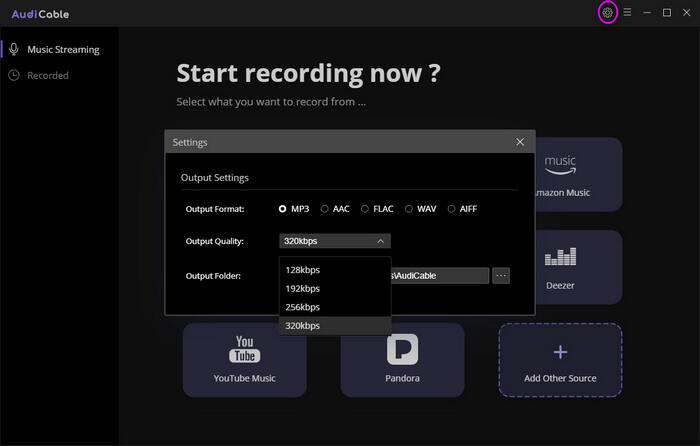
Task: Click the YouTube Music source tile
Action: coord(244,359)
